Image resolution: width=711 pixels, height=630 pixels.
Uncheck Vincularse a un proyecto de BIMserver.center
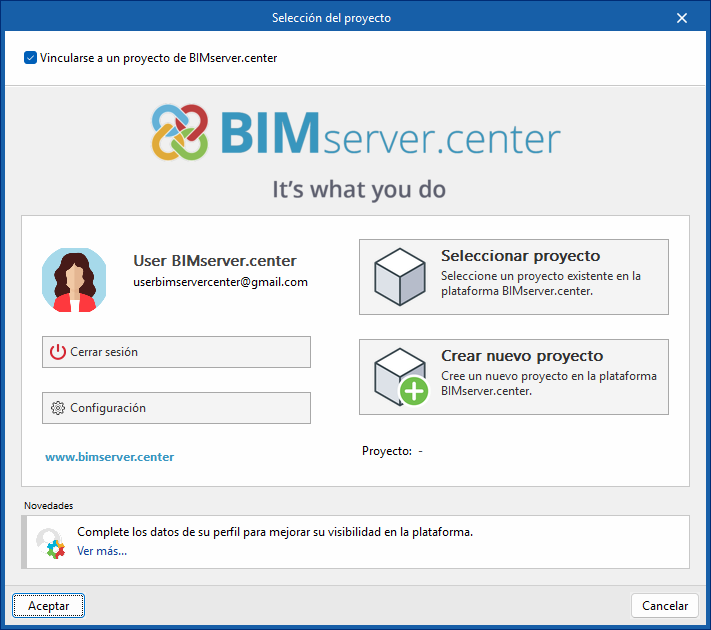coord(30,58)
